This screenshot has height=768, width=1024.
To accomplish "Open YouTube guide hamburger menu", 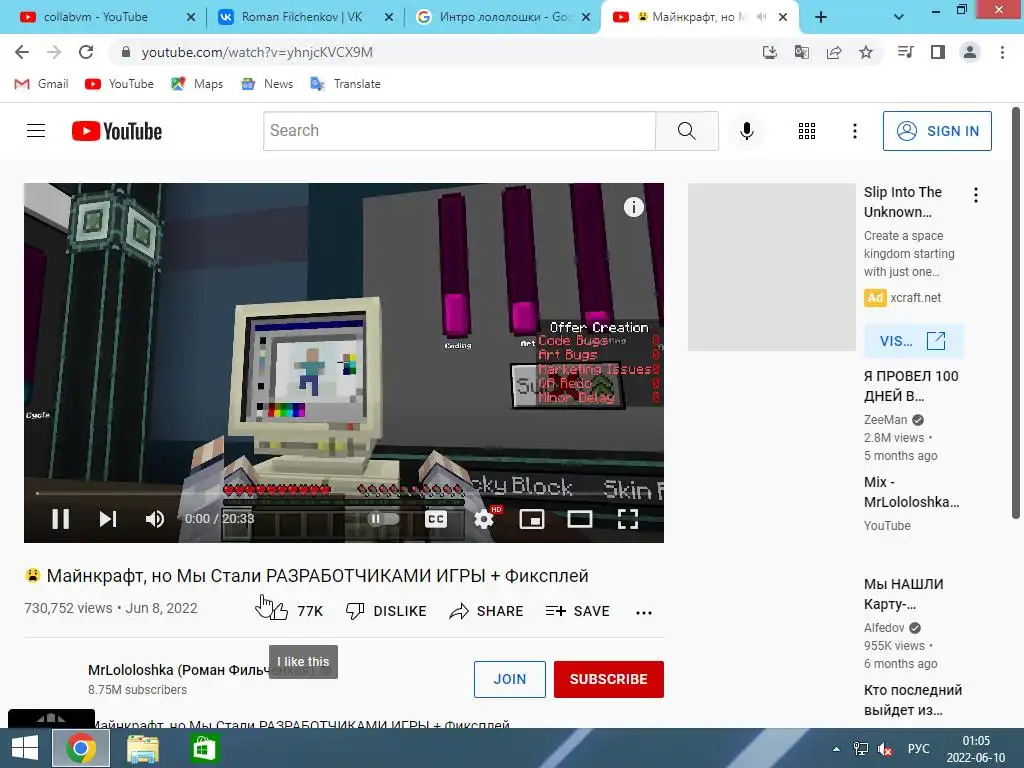I will pos(36,131).
